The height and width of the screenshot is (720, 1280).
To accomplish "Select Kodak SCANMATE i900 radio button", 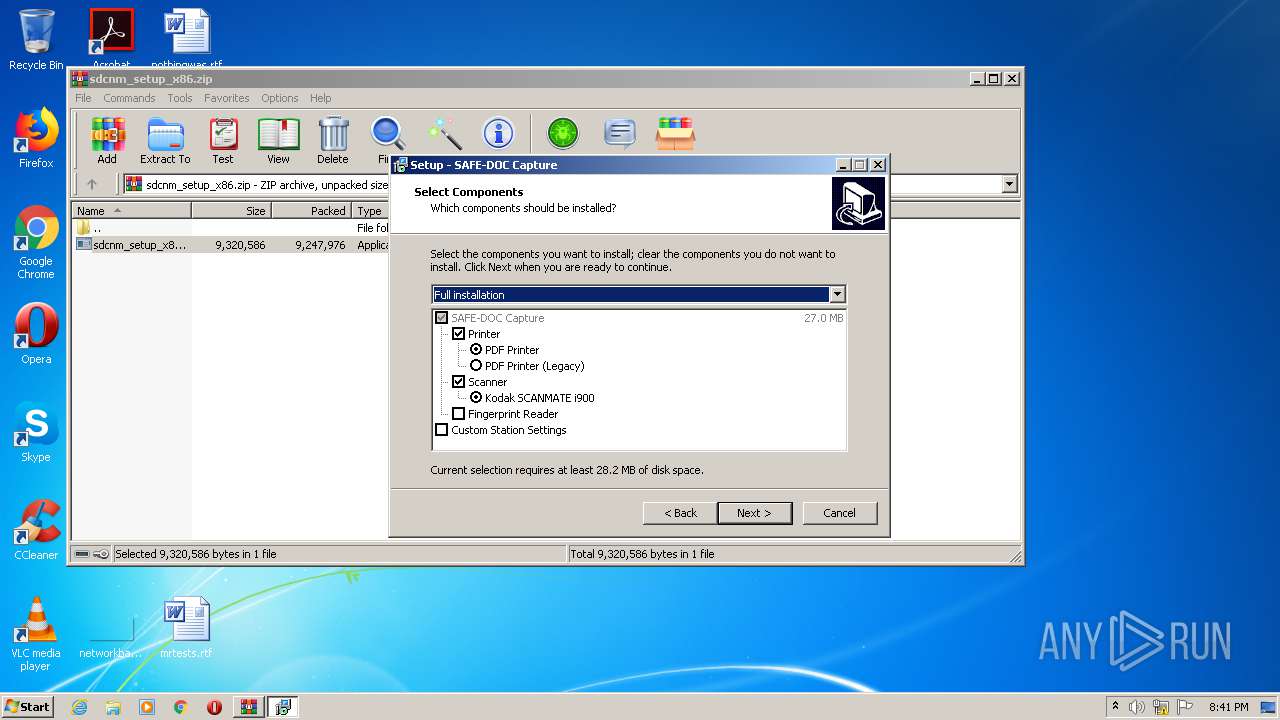I will tap(476, 398).
